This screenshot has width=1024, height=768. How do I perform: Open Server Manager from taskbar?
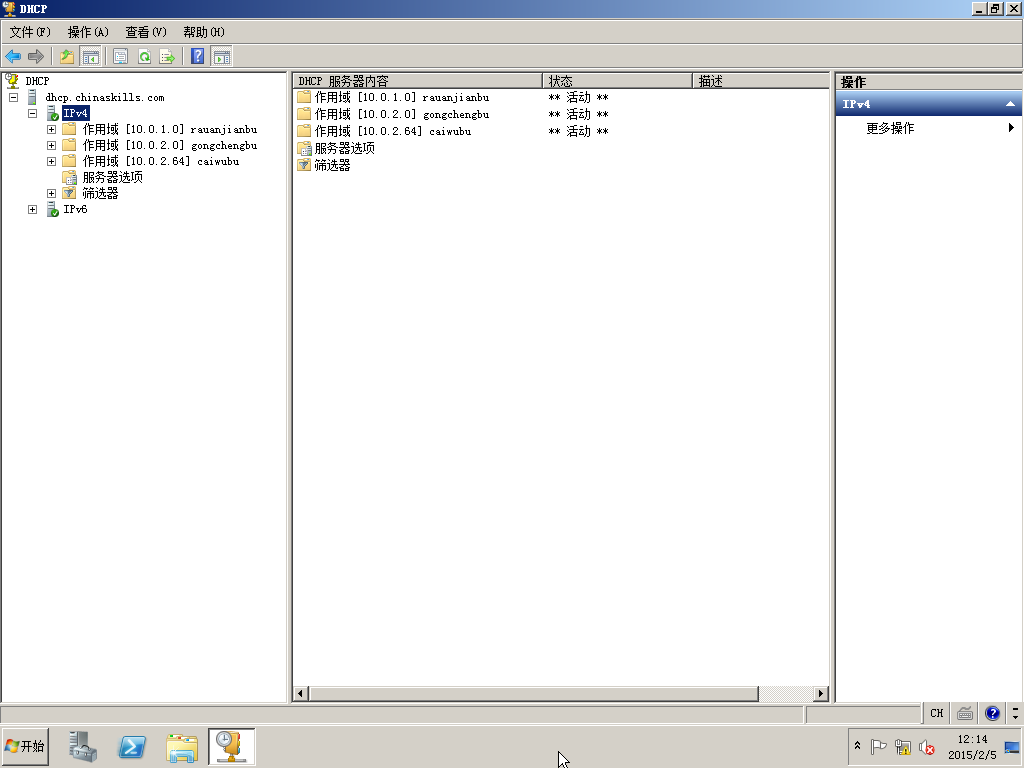[x=82, y=746]
